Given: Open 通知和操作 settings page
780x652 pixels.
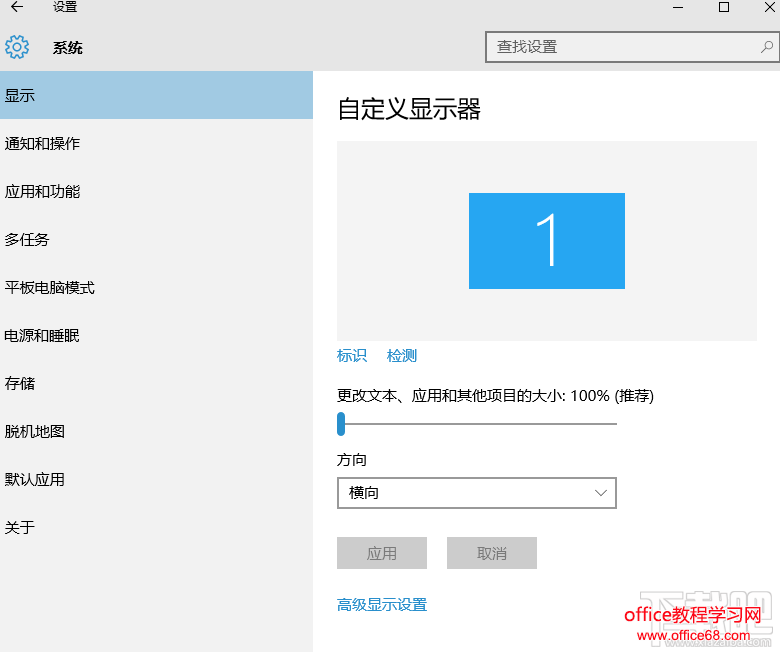Looking at the screenshot, I should pyautogui.click(x=156, y=143).
